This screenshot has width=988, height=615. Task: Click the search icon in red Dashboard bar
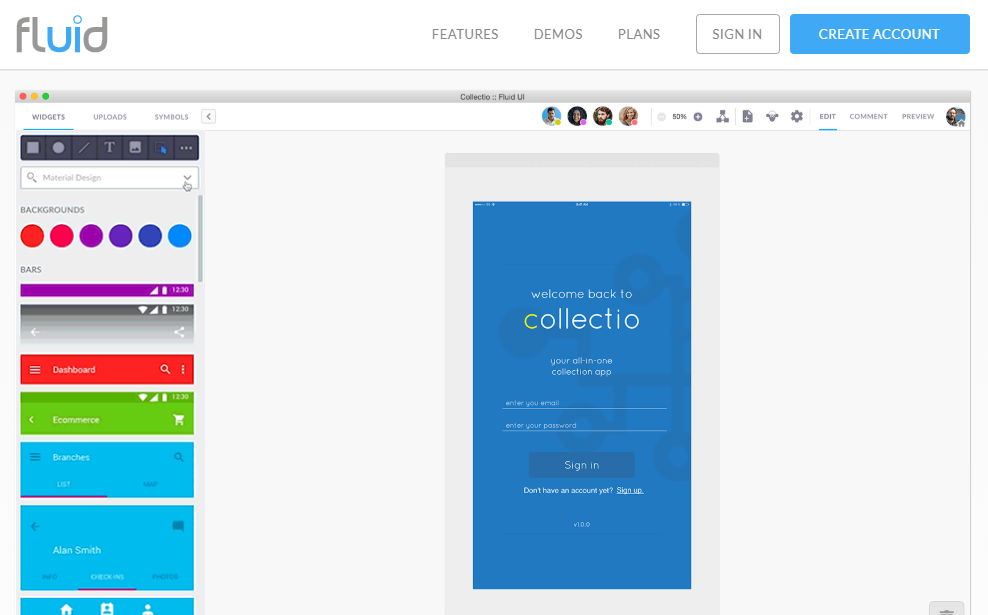tap(165, 369)
